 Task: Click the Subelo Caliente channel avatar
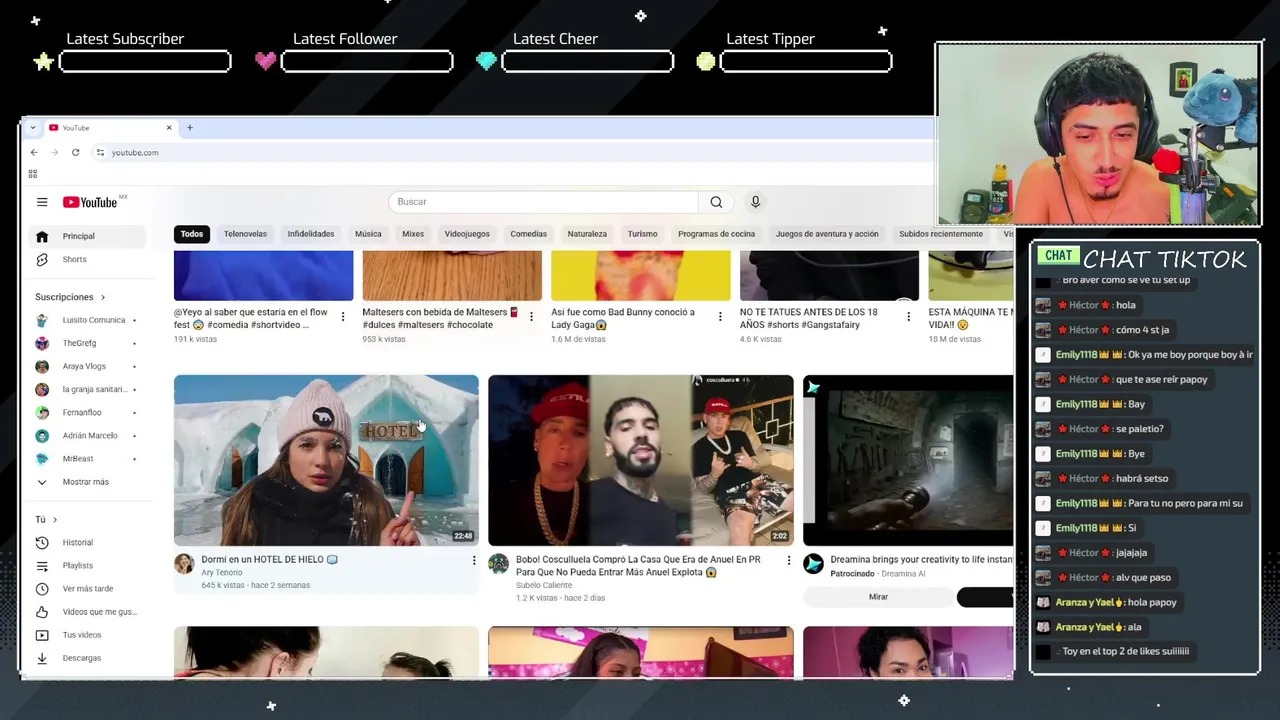(498, 564)
